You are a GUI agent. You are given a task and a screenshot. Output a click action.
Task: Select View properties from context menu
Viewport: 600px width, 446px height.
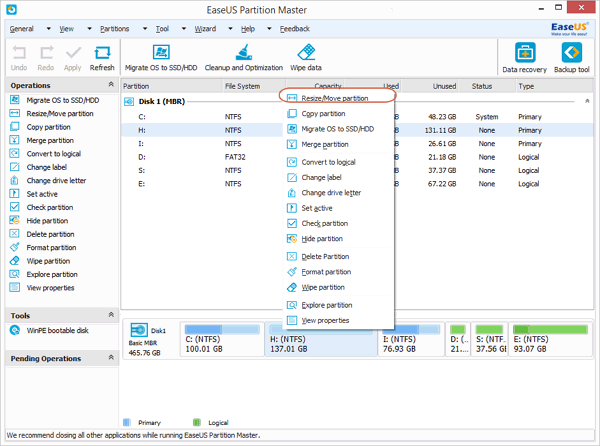coord(338,320)
